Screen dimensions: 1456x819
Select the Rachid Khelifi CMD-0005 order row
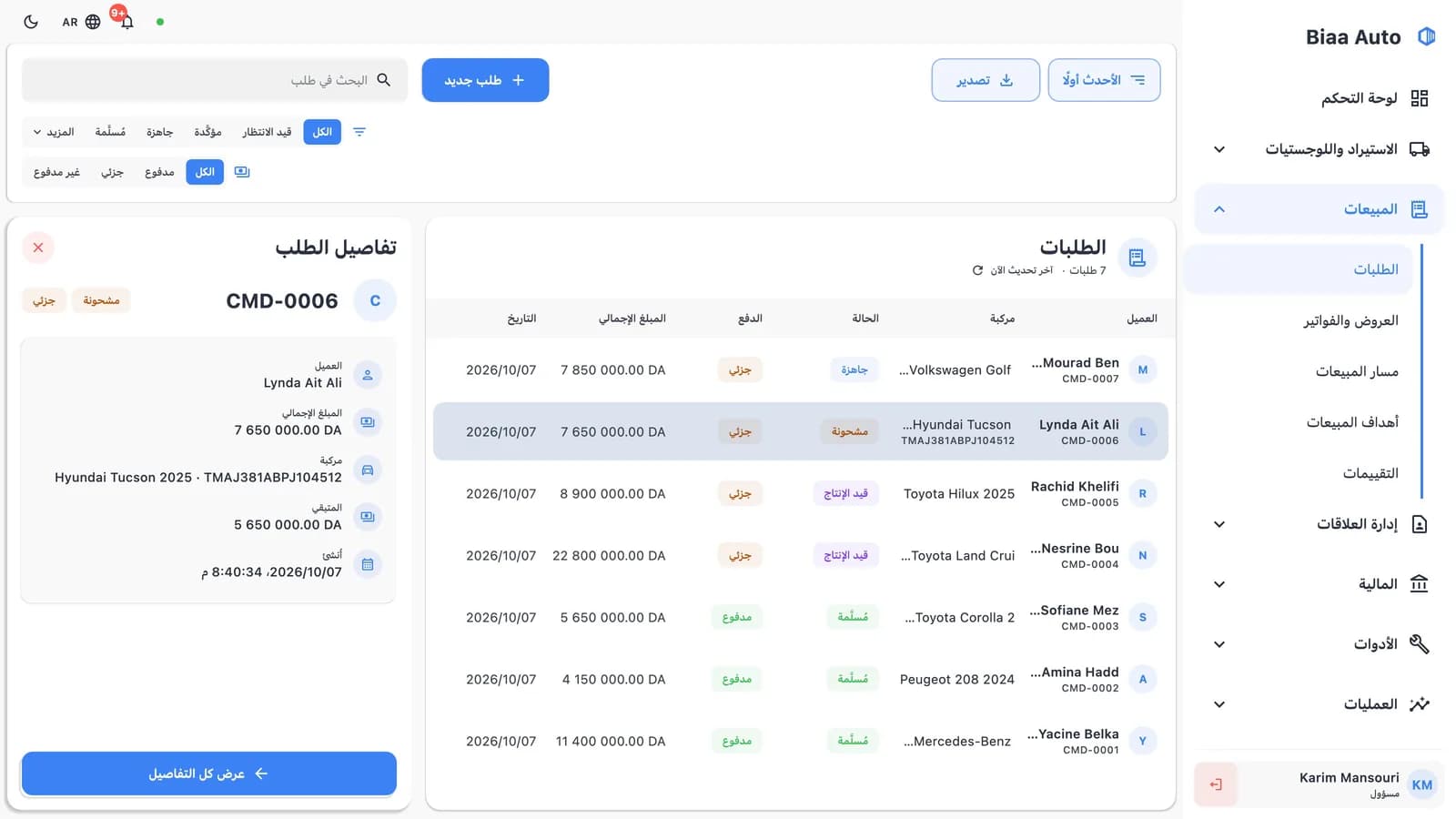(x=800, y=493)
